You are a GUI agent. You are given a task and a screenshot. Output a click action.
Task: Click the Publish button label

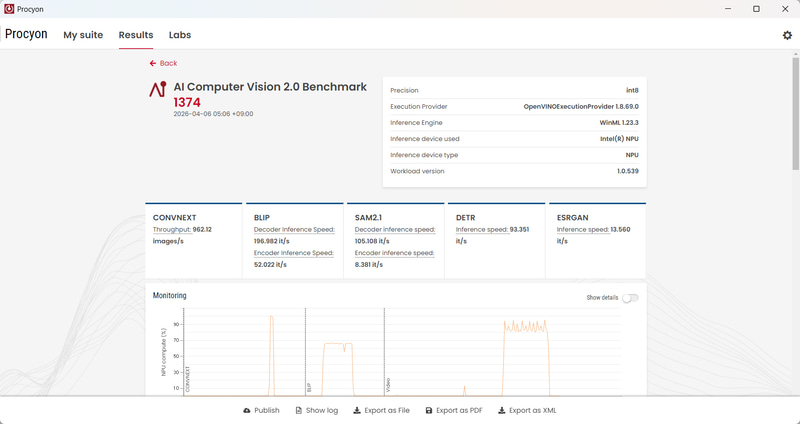267,410
